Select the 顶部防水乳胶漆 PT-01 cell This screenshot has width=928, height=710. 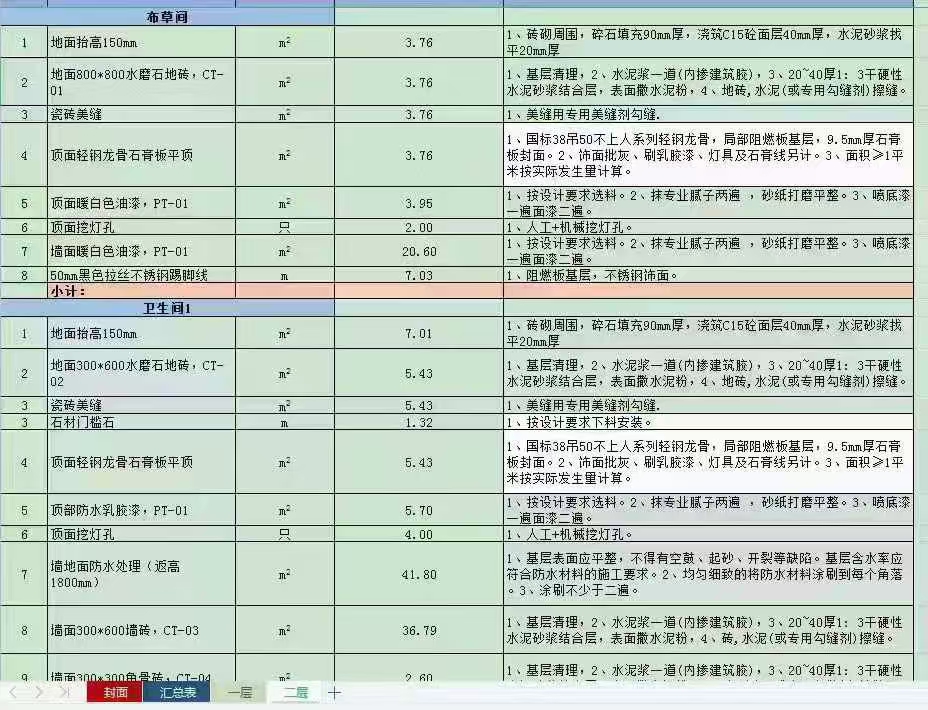pos(140,510)
